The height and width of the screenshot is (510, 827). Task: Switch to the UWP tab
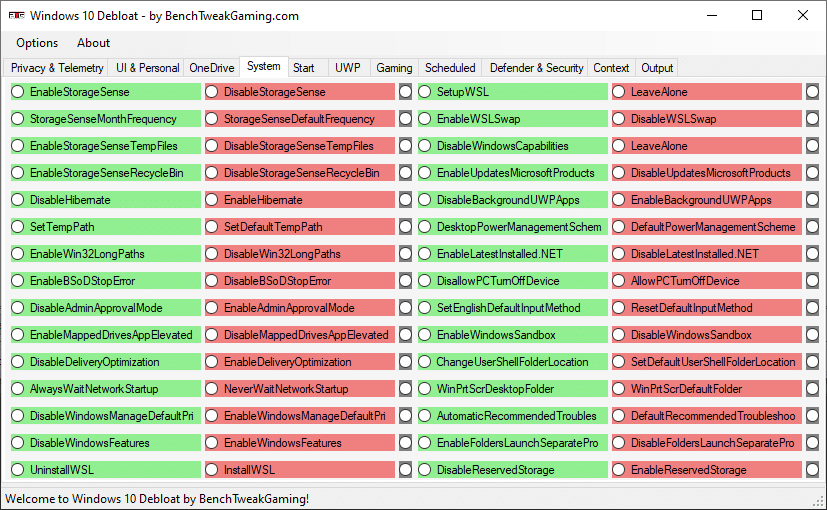(348, 68)
